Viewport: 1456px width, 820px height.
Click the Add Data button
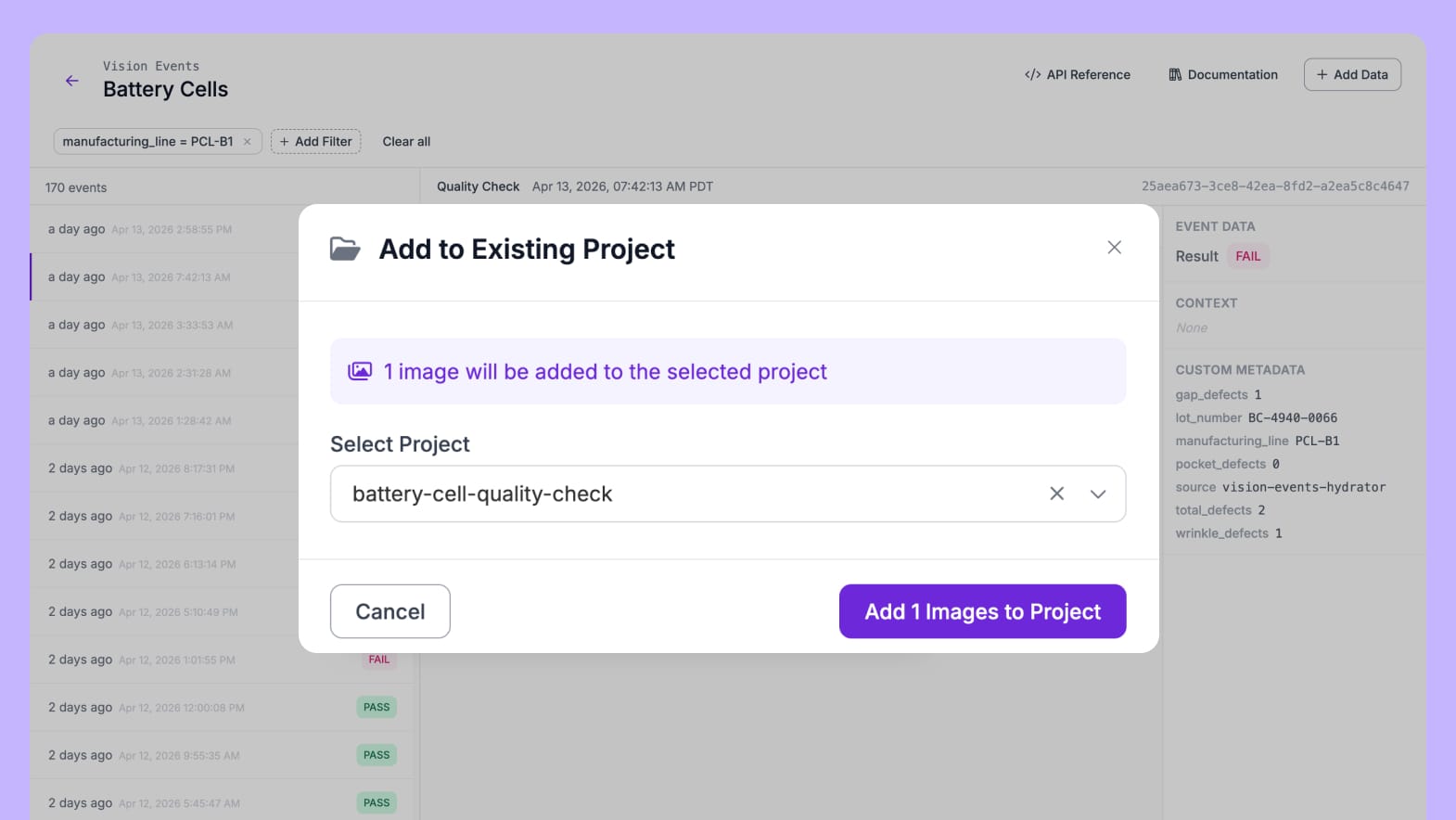(x=1352, y=75)
